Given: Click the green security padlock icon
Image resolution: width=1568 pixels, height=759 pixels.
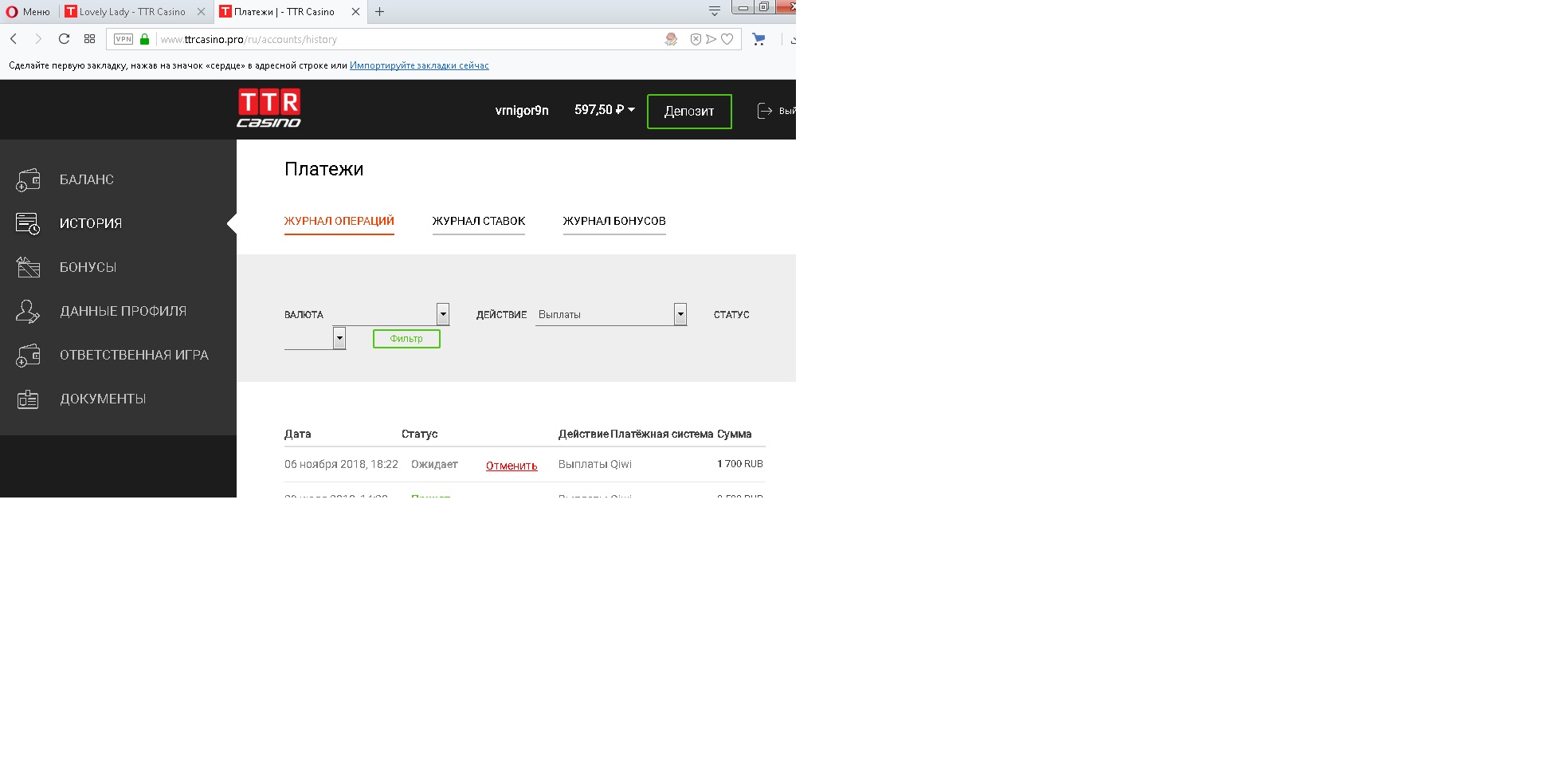Looking at the screenshot, I should click(x=144, y=39).
